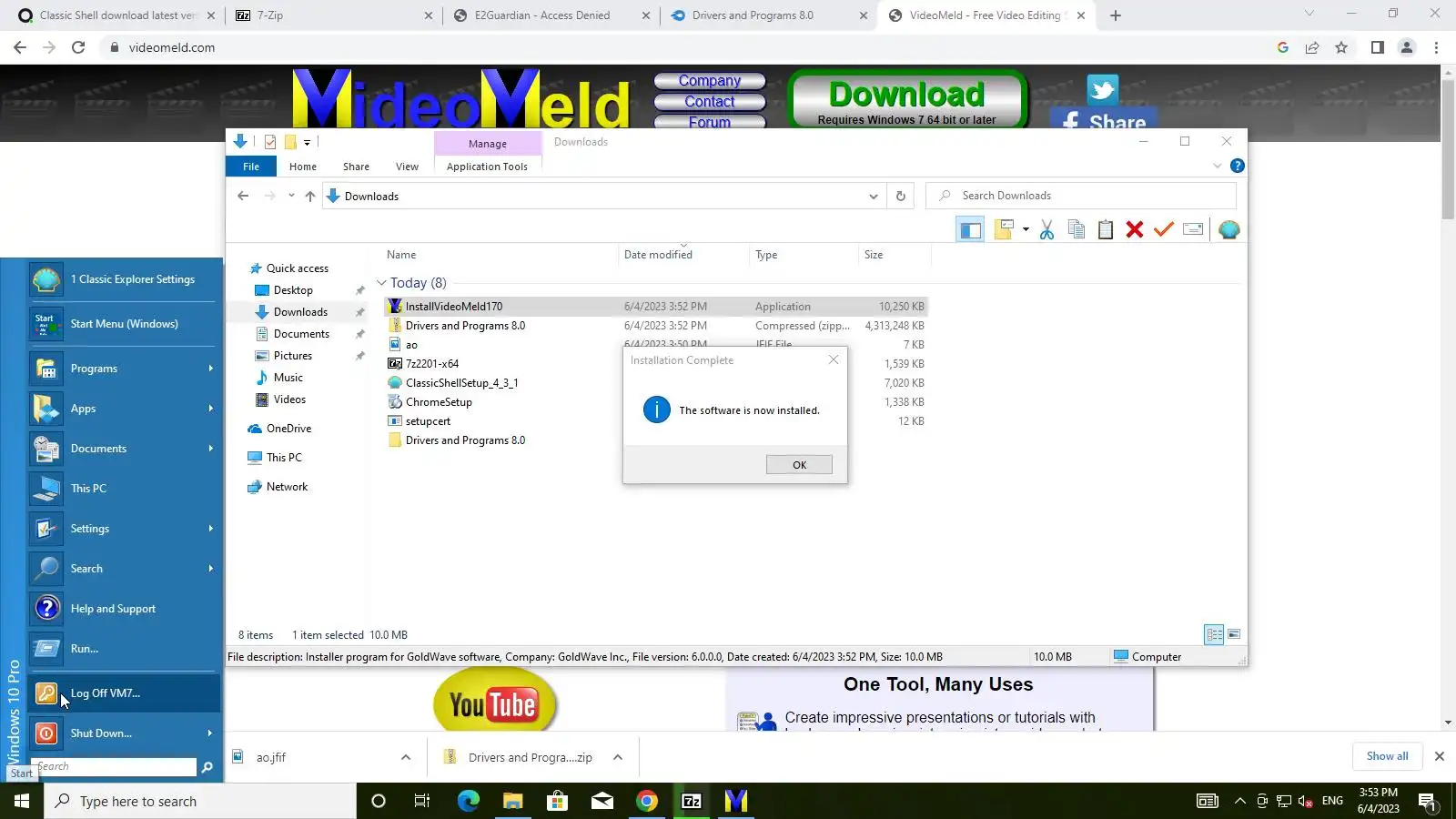1456x819 pixels.
Task: Paste with the clipboard toolbar icon
Action: click(x=1105, y=230)
